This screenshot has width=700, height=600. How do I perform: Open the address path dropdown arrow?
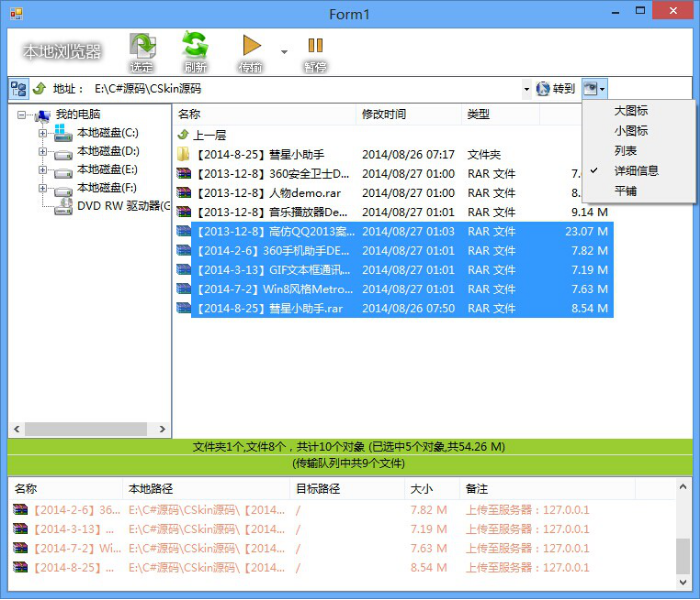[526, 89]
